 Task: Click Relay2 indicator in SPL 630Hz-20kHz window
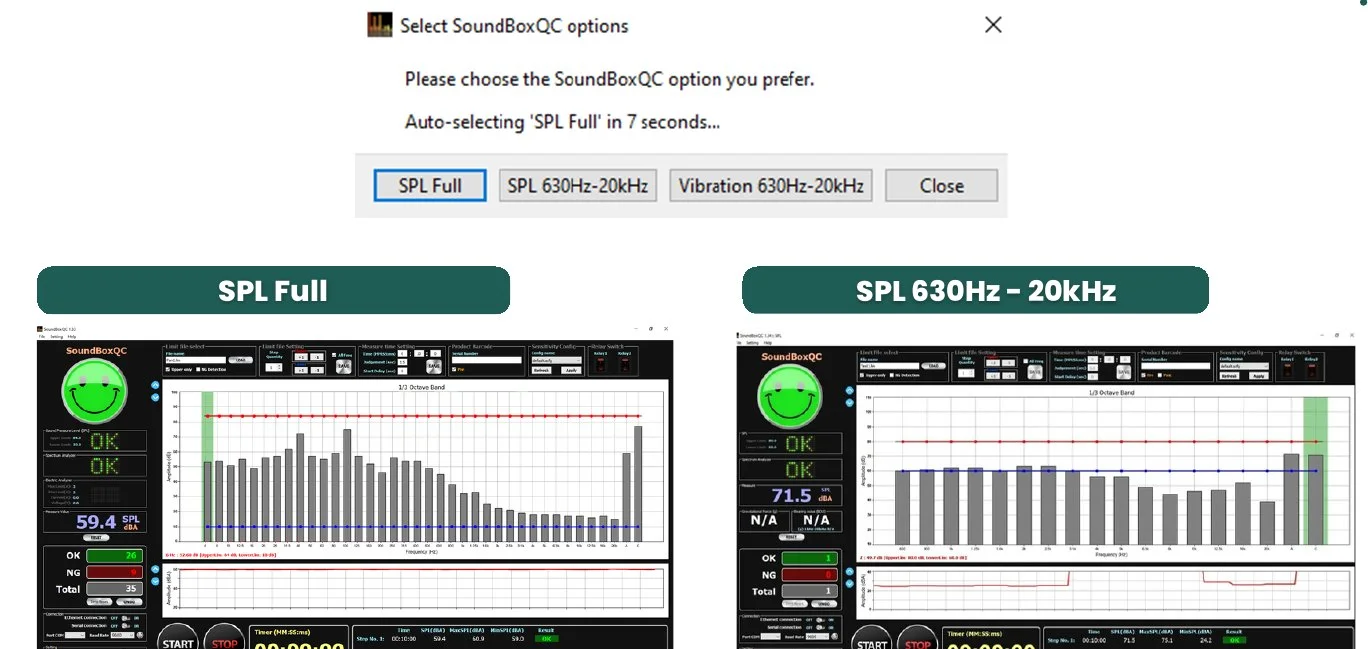tap(1311, 370)
